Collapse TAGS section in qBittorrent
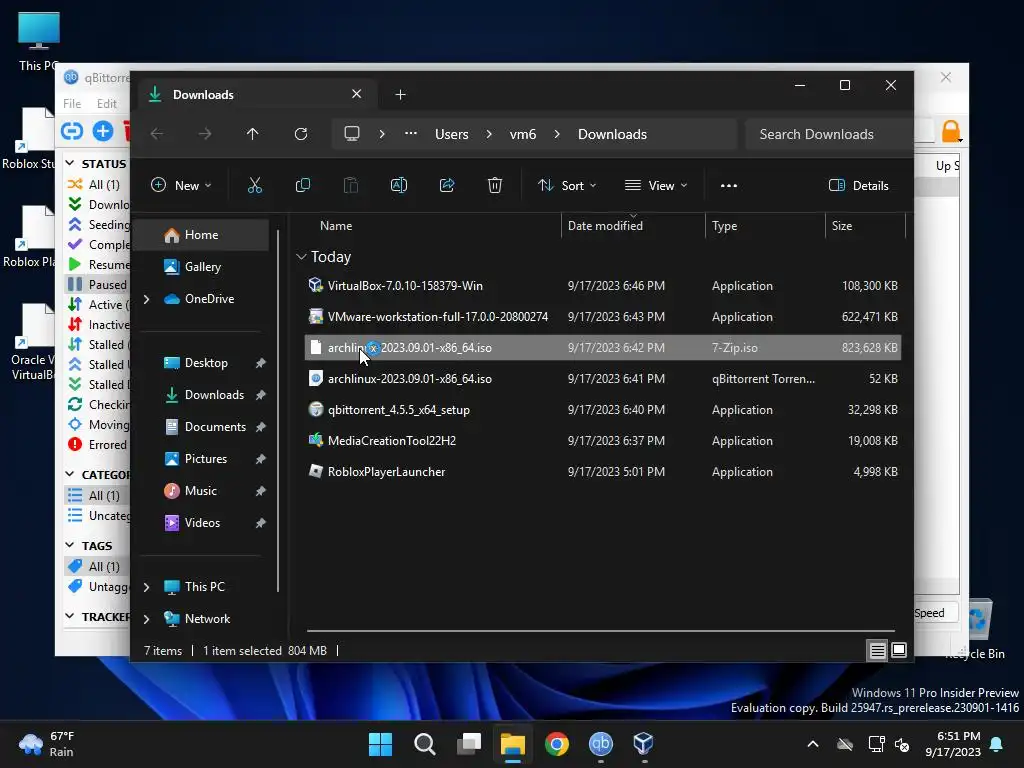This screenshot has width=1024, height=768. click(x=71, y=545)
